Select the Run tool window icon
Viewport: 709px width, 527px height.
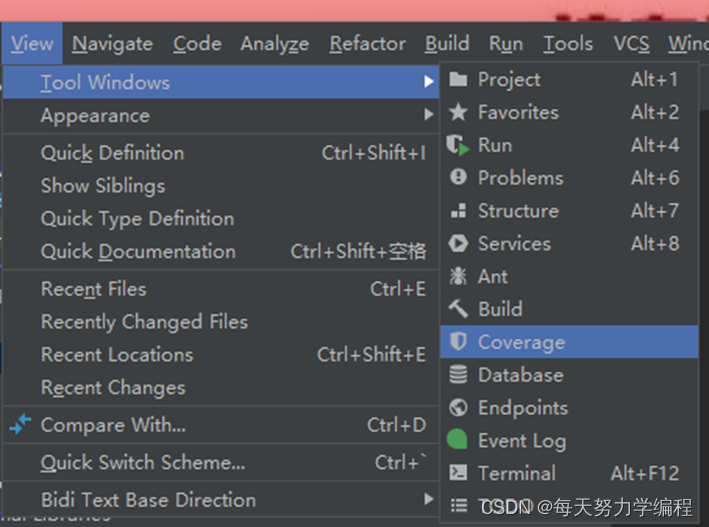click(458, 145)
